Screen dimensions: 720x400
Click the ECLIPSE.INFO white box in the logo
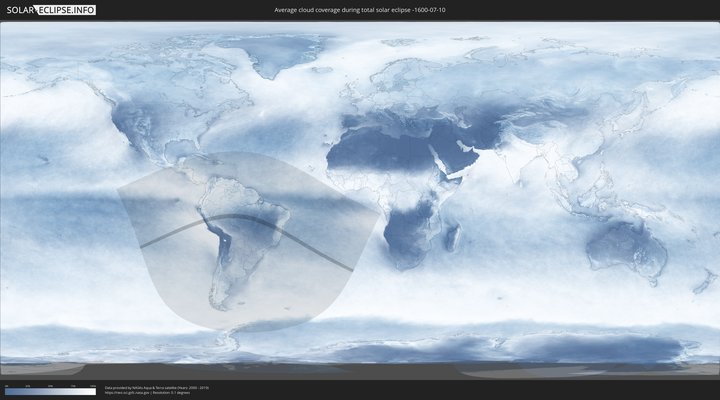68,10
